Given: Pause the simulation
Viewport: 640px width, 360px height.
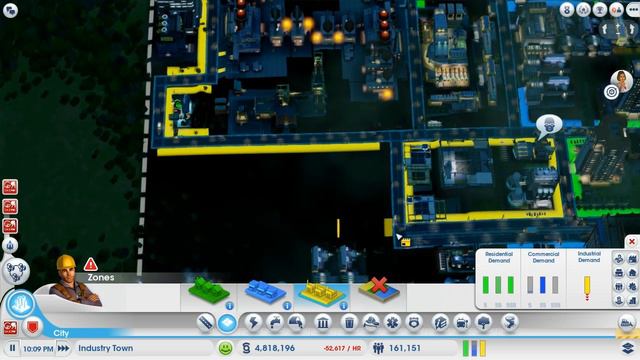Looking at the screenshot, I should [12, 348].
